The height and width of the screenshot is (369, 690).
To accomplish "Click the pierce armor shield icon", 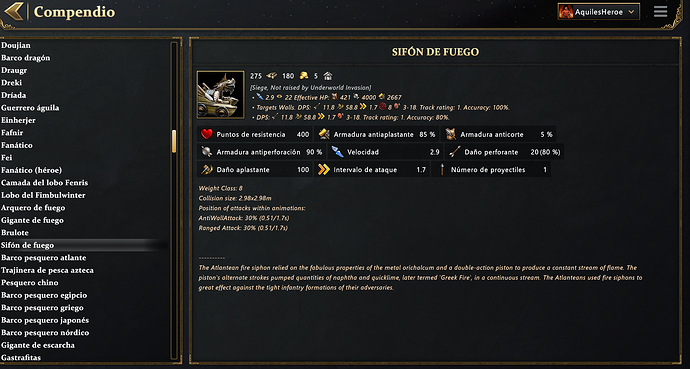I will [x=206, y=152].
